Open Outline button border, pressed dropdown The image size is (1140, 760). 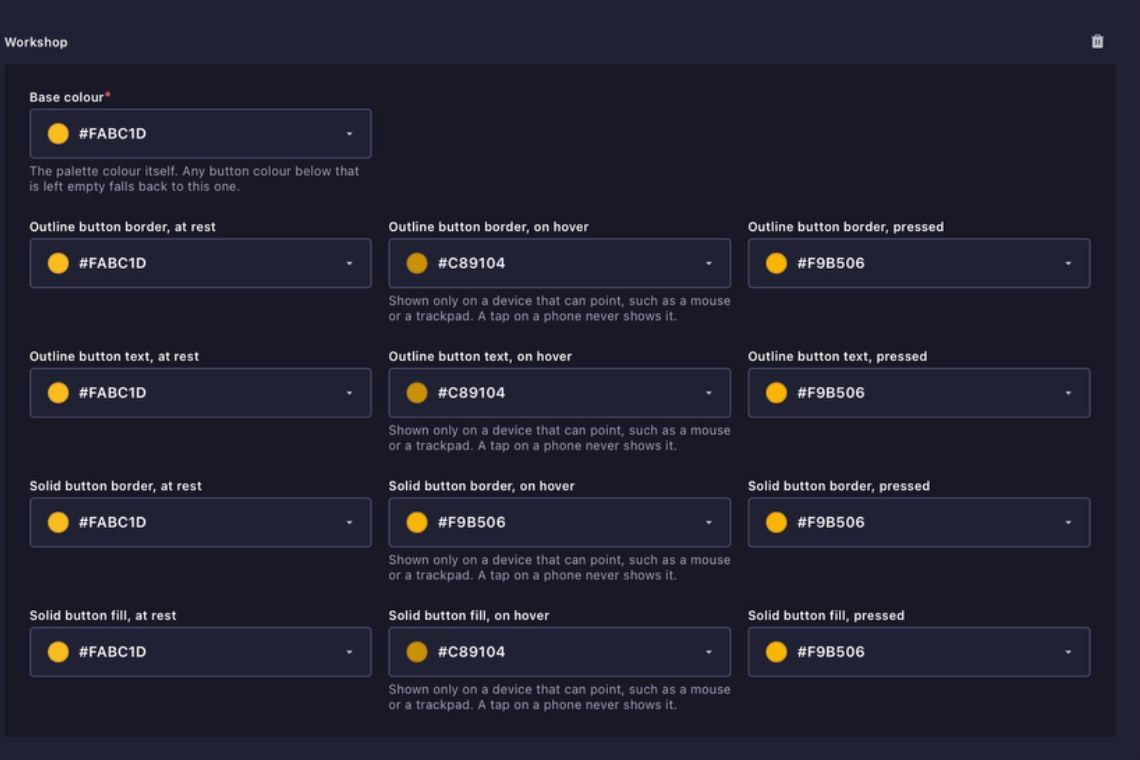point(919,263)
